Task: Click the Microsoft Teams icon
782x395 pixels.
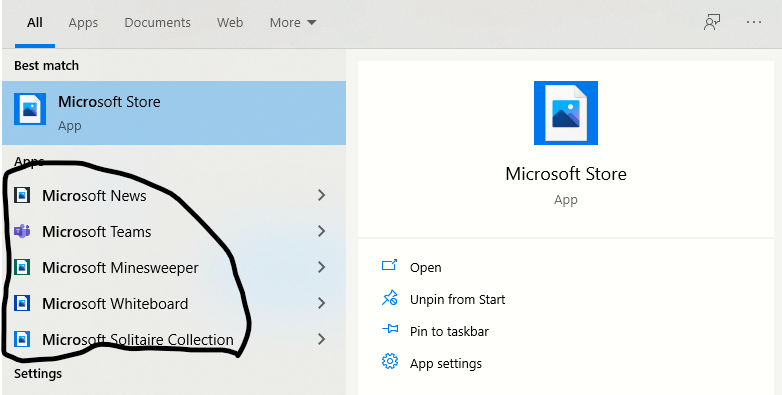Action: (x=22, y=231)
